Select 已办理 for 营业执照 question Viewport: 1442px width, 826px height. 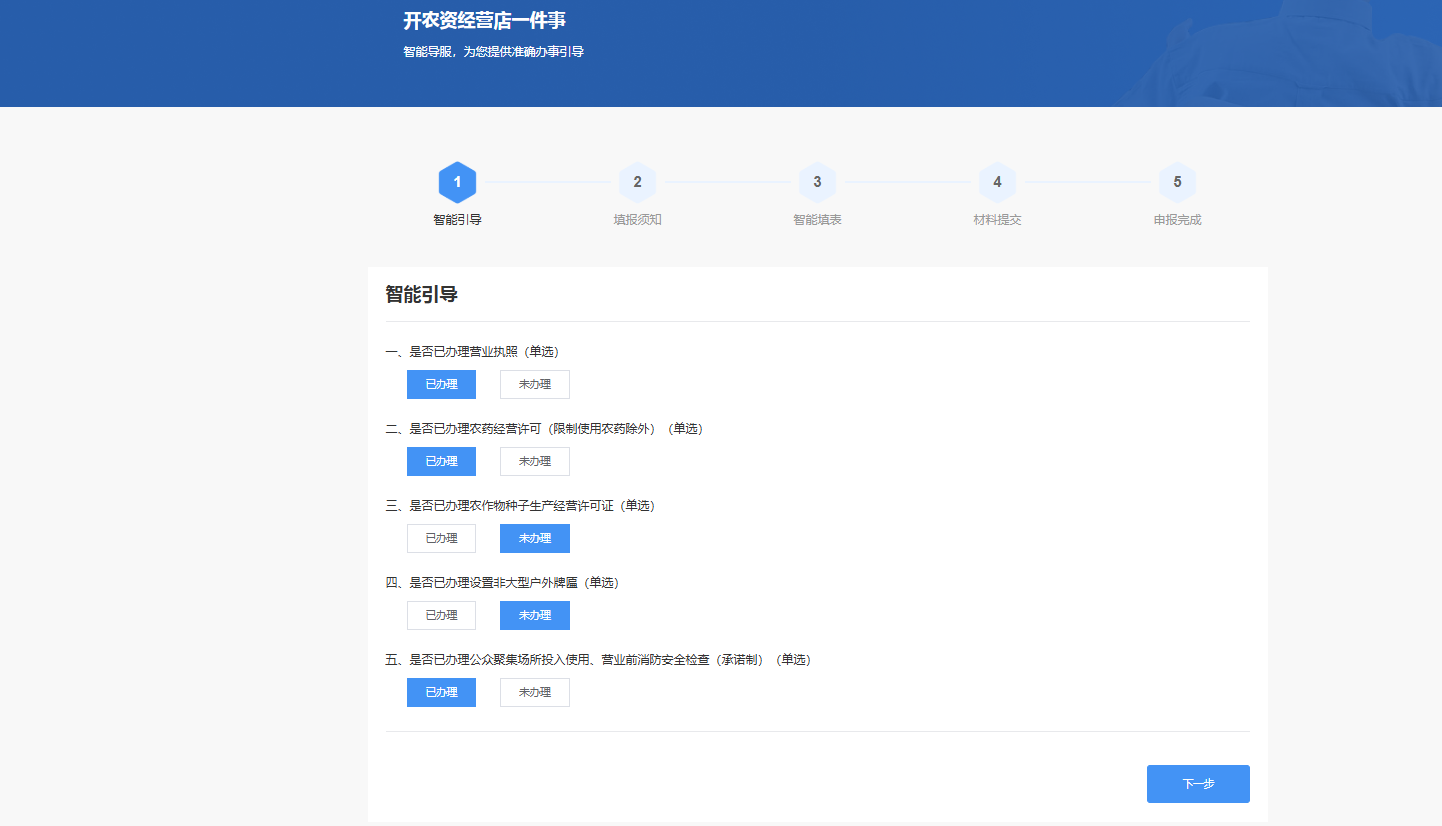tap(441, 385)
